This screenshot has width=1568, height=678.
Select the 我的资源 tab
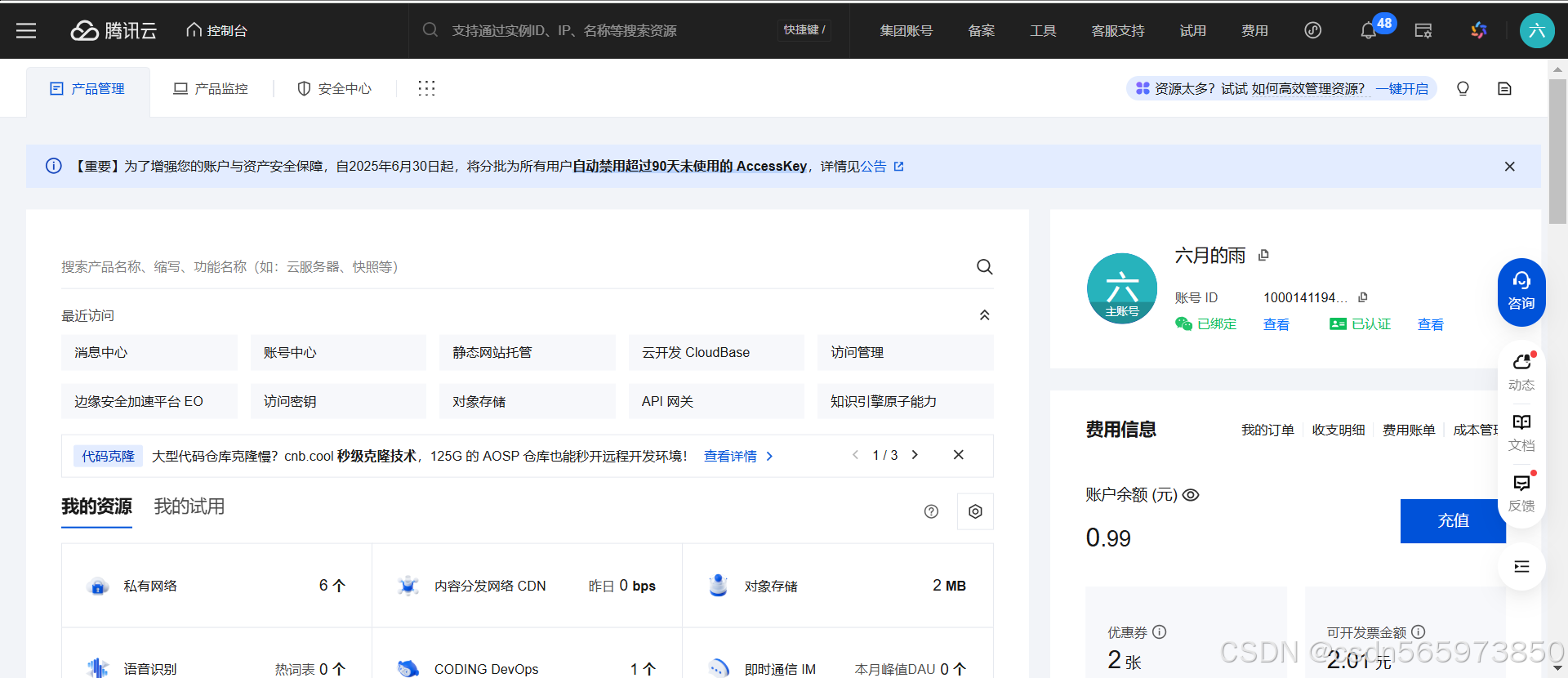96,506
